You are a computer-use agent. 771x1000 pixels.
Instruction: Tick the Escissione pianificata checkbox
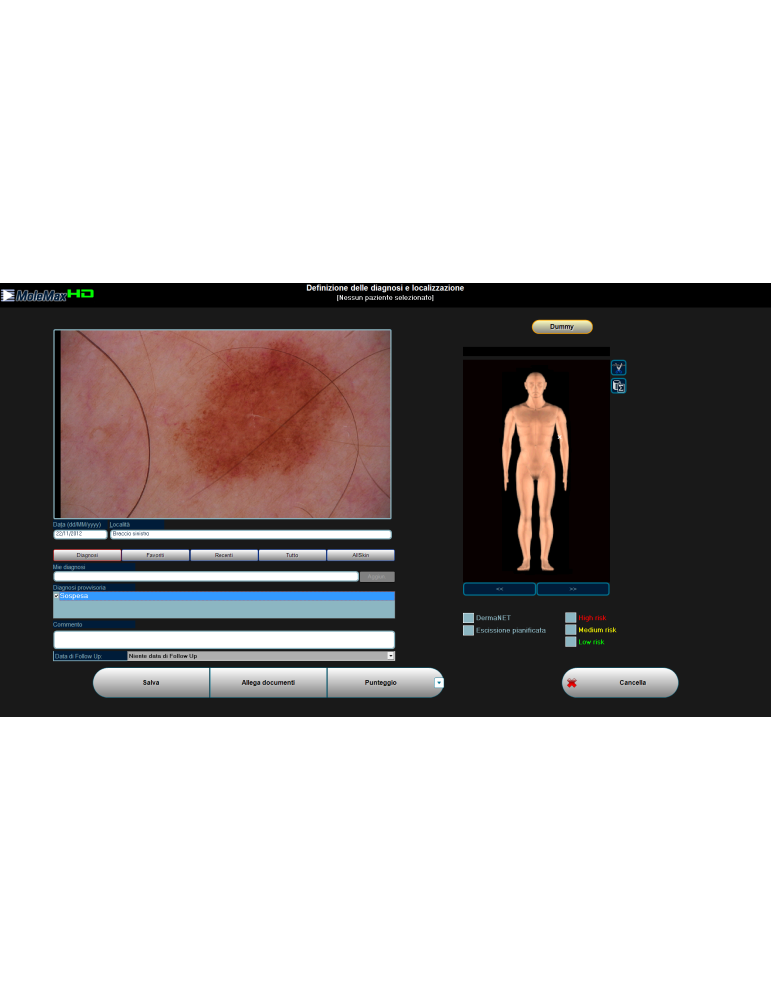click(x=468, y=631)
